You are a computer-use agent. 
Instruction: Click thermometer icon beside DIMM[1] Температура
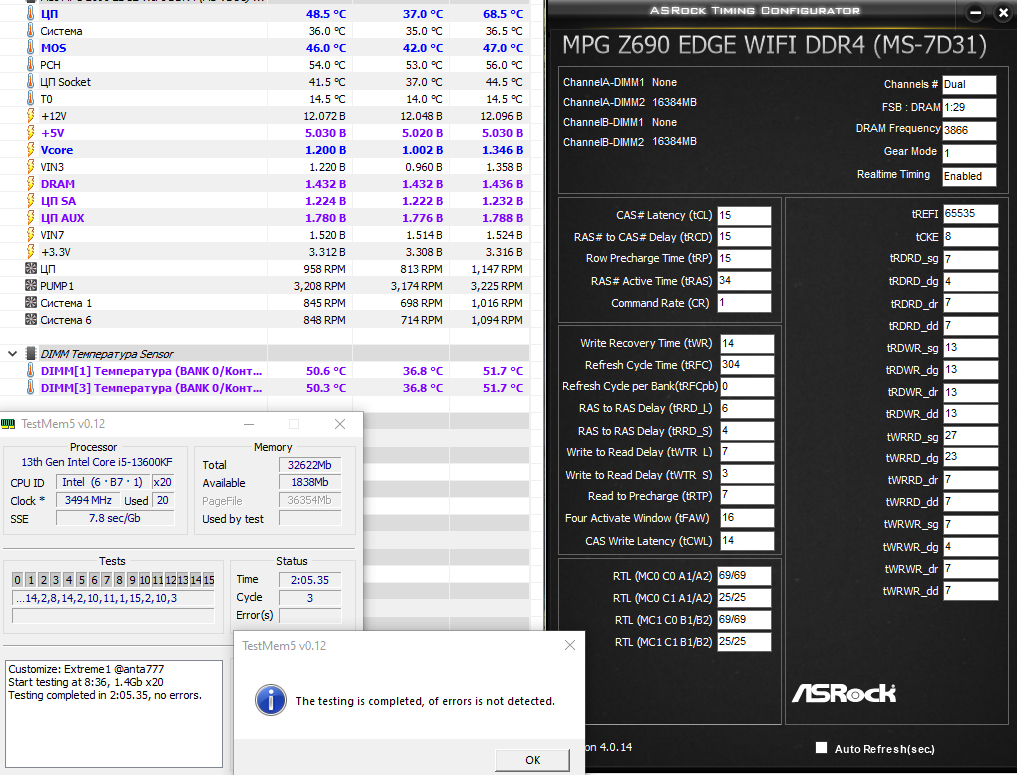click(30, 370)
